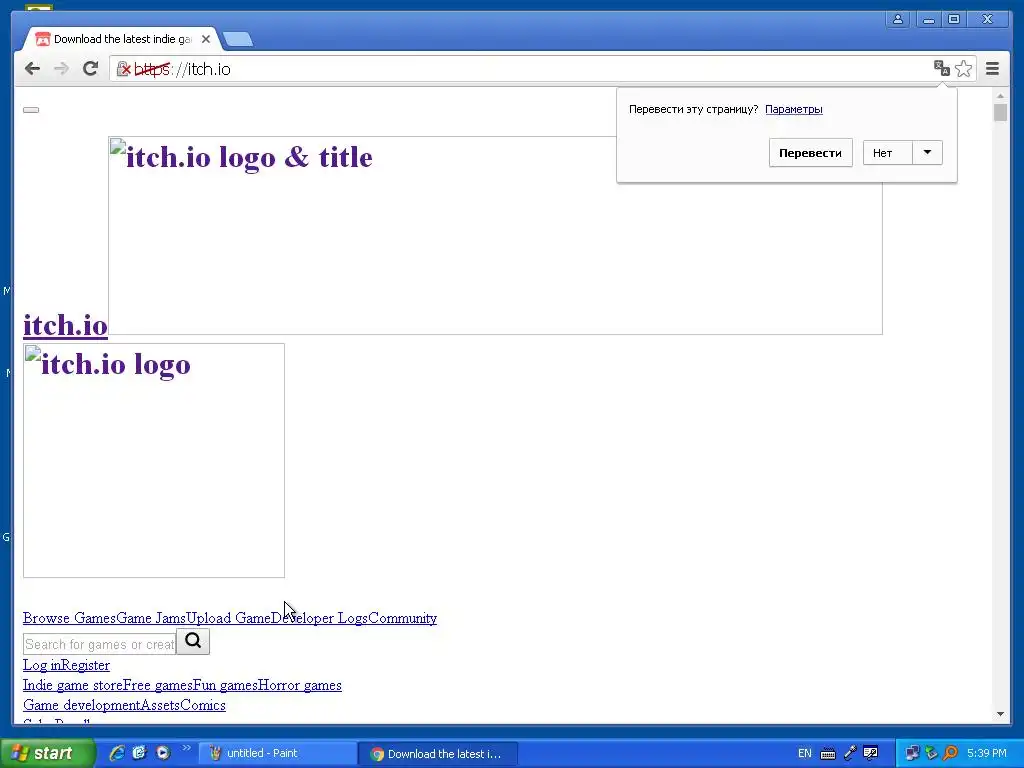Open the Indie game store link
Viewport: 1024px width, 768px height.
72,685
